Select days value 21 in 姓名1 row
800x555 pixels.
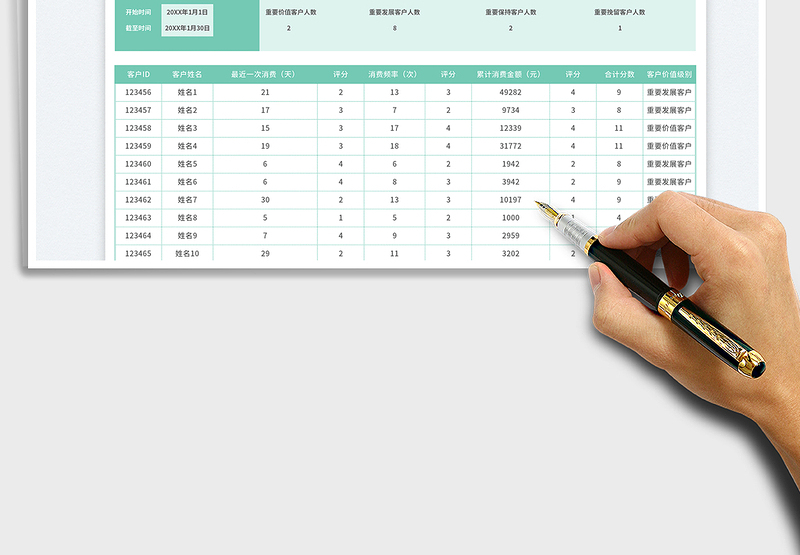coord(265,92)
